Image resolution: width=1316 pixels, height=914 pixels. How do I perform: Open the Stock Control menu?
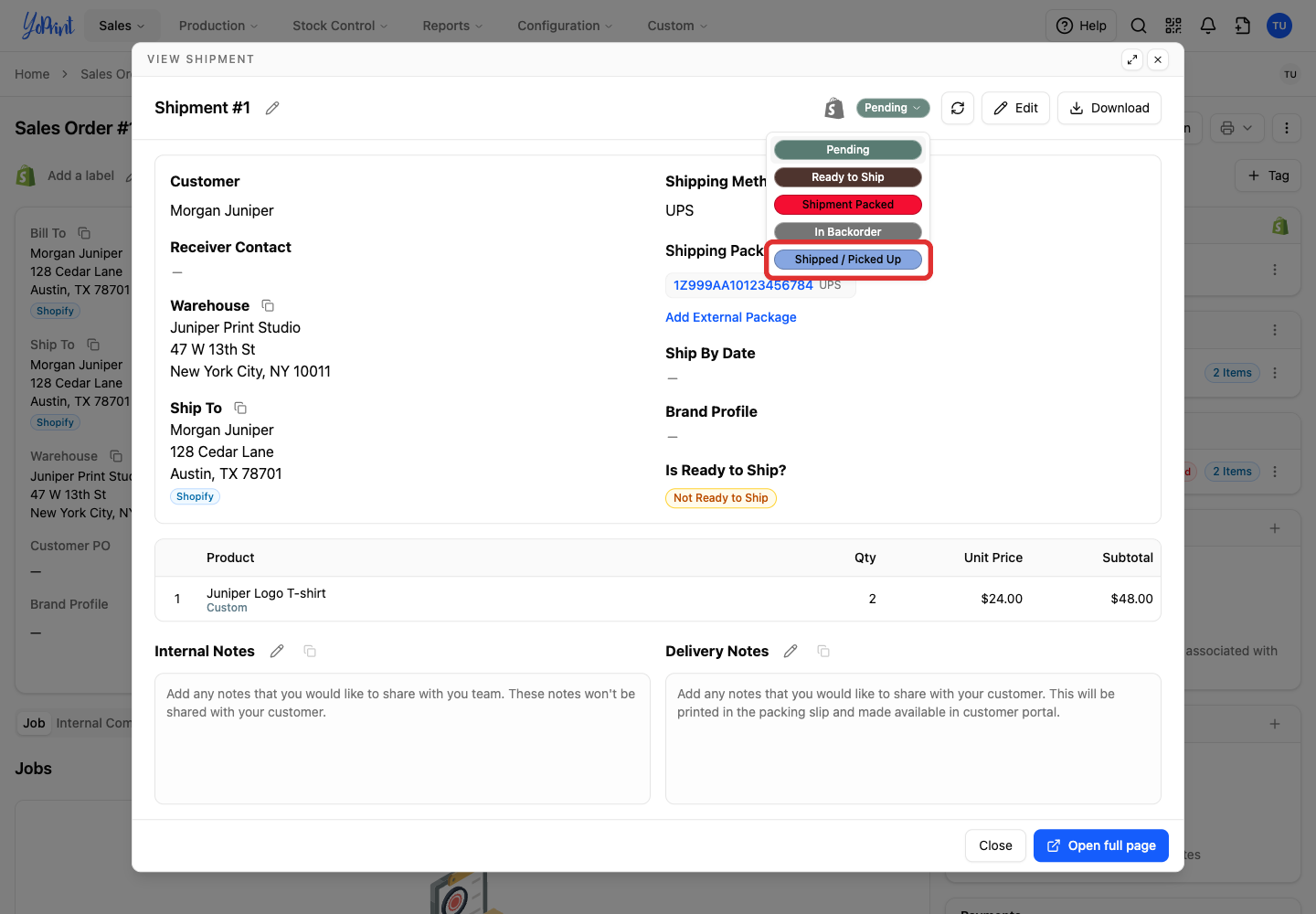tap(340, 26)
